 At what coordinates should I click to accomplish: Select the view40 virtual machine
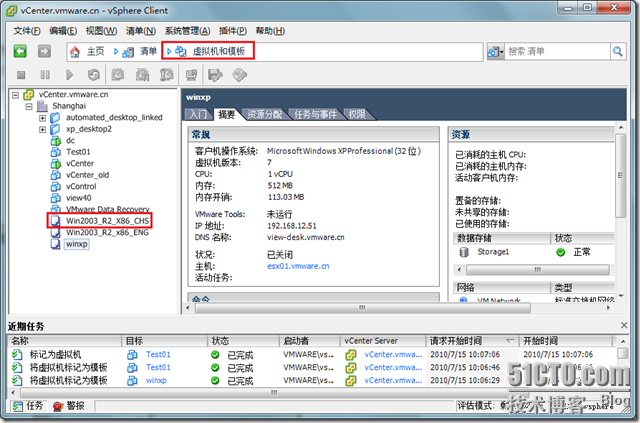78,198
